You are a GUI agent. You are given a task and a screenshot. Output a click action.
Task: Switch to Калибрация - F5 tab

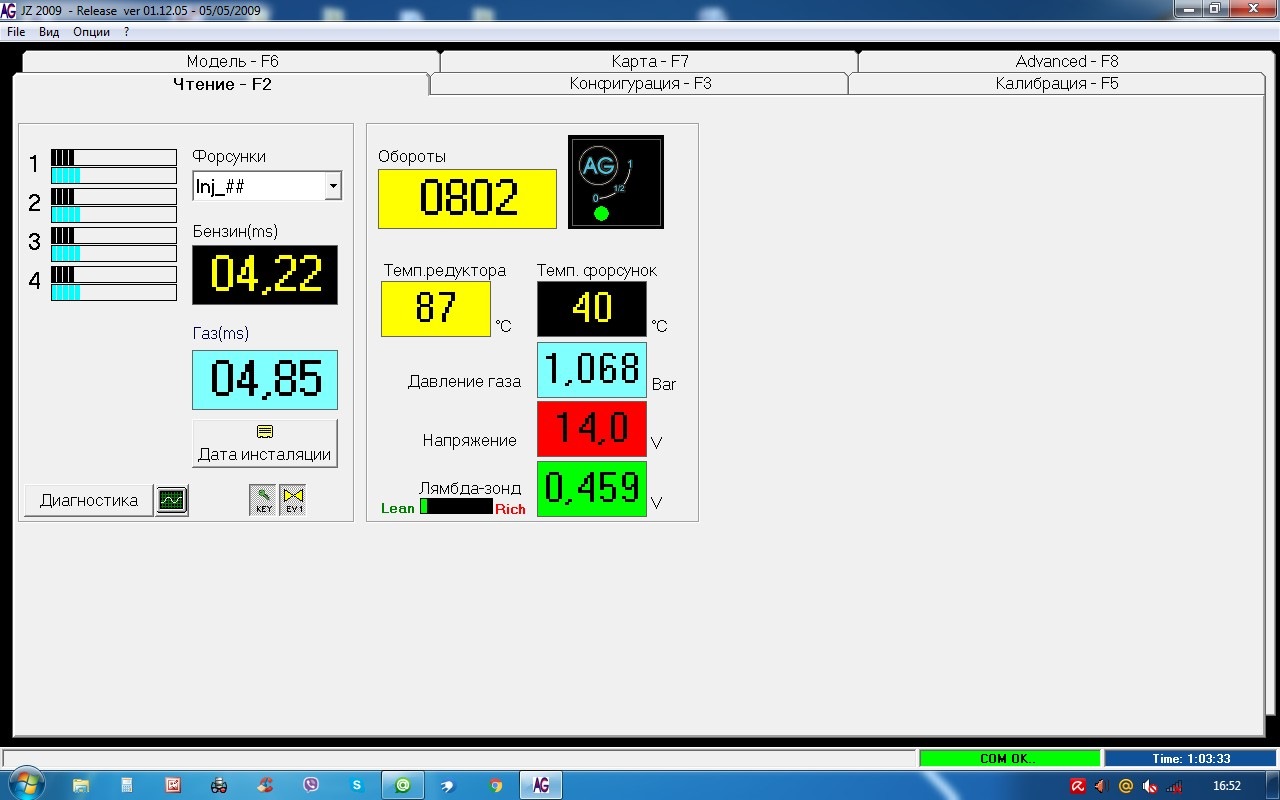[x=1057, y=84]
